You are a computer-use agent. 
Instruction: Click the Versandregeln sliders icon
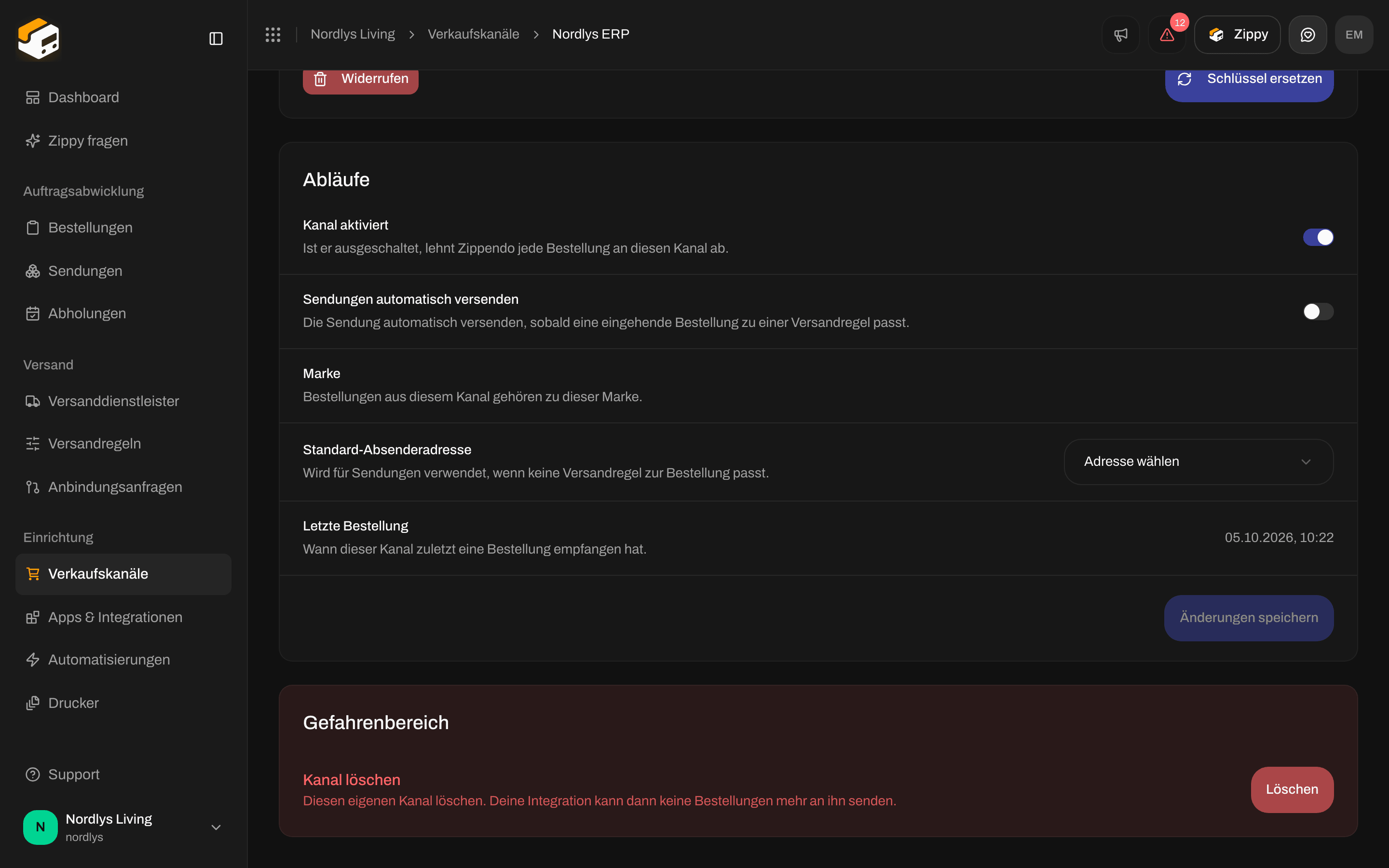33,444
